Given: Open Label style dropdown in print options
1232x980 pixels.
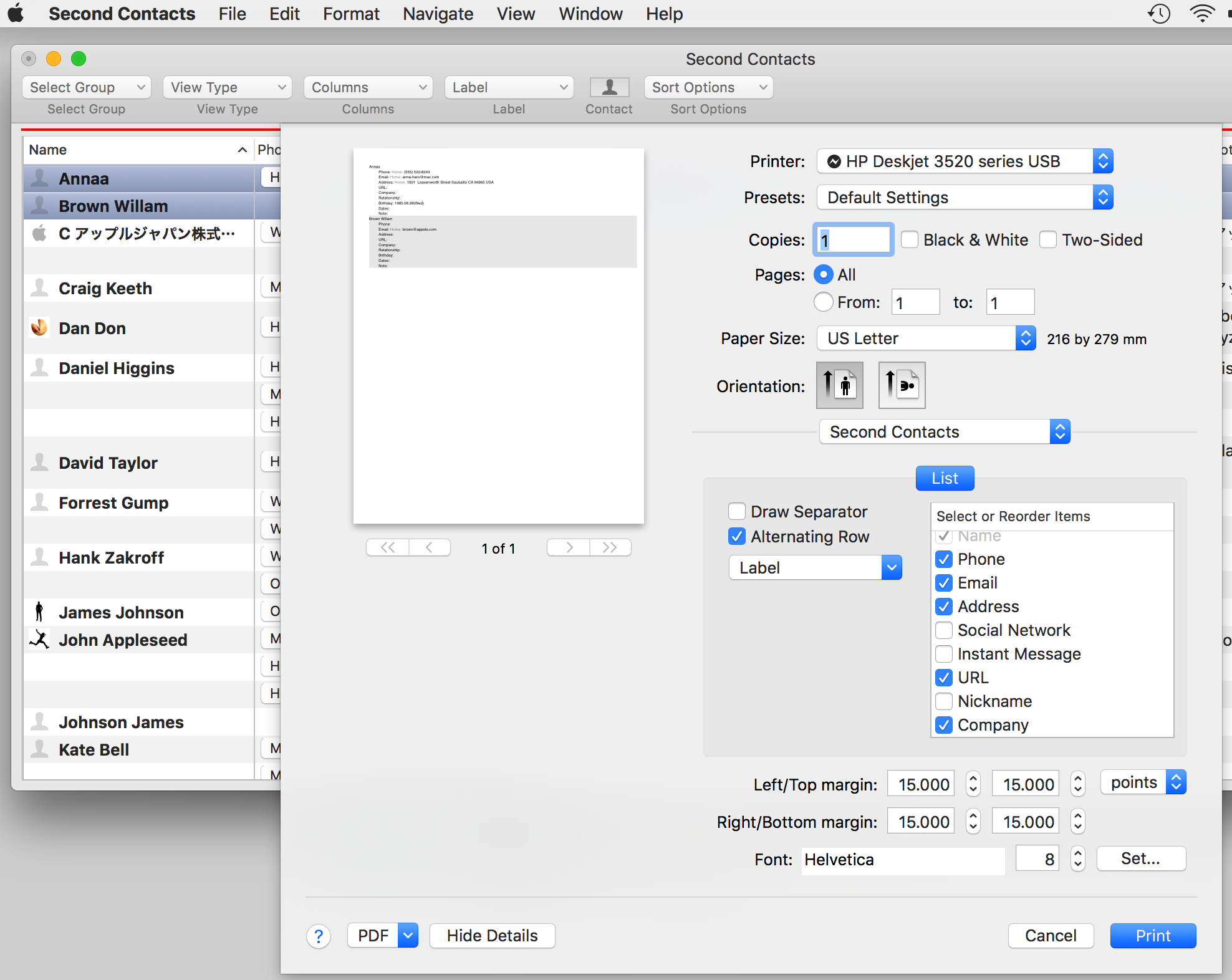Looking at the screenshot, I should point(815,567).
